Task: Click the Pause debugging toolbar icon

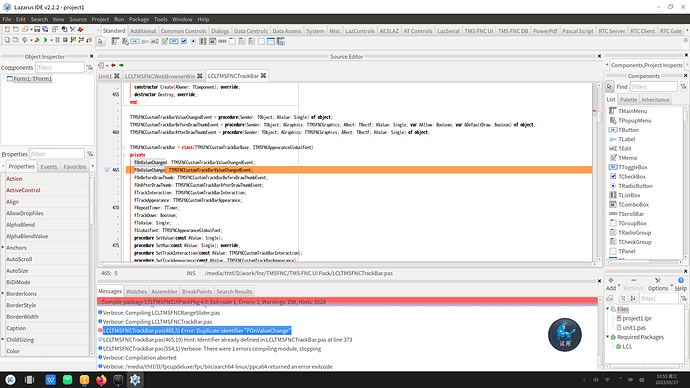Action: (57, 40)
